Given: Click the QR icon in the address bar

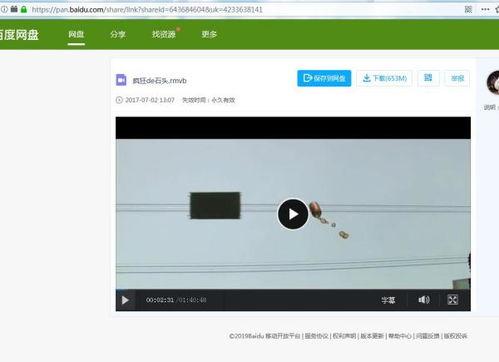Looking at the screenshot, I should tap(468, 9).
